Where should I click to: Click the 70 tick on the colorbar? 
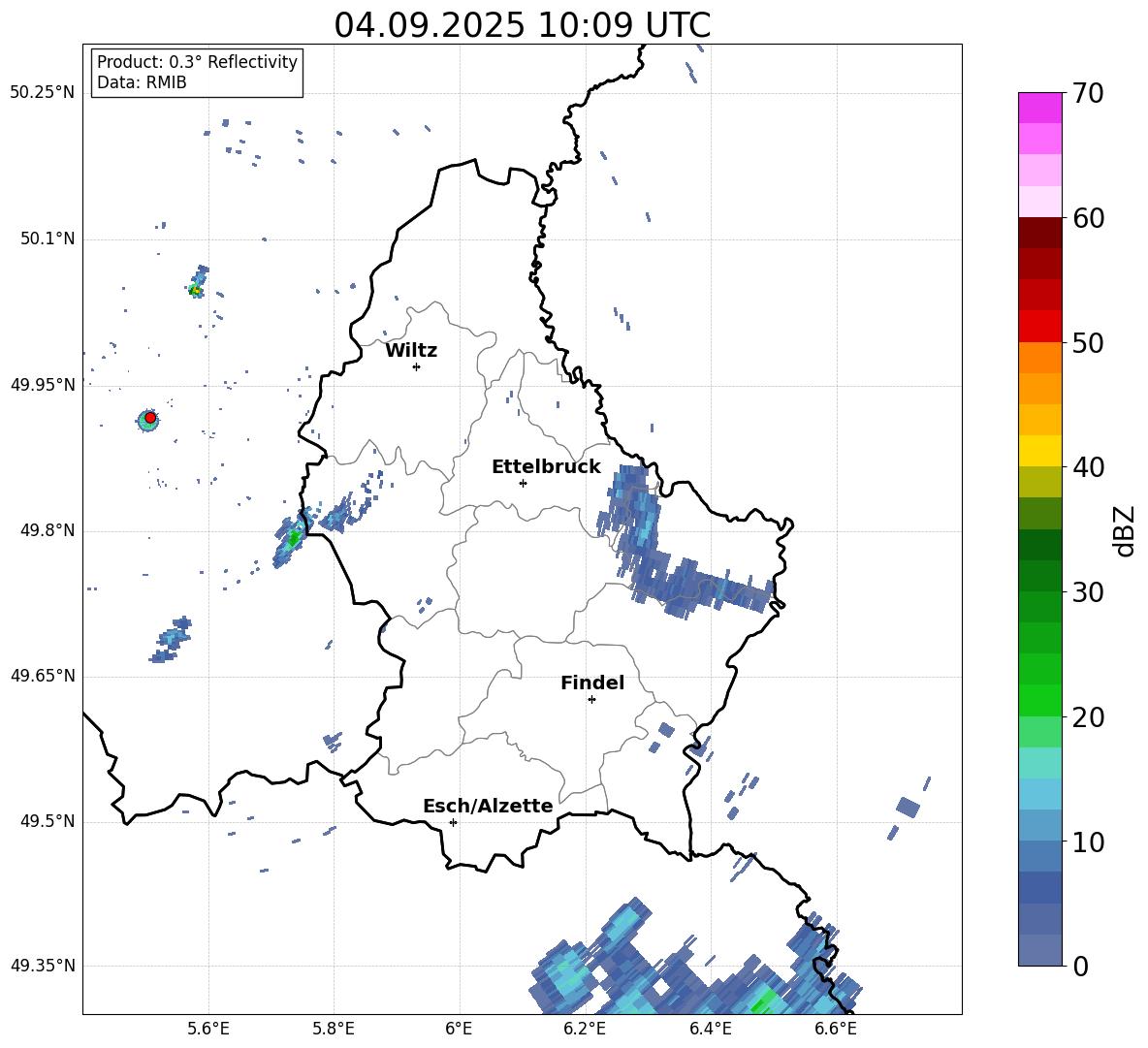click(1088, 94)
